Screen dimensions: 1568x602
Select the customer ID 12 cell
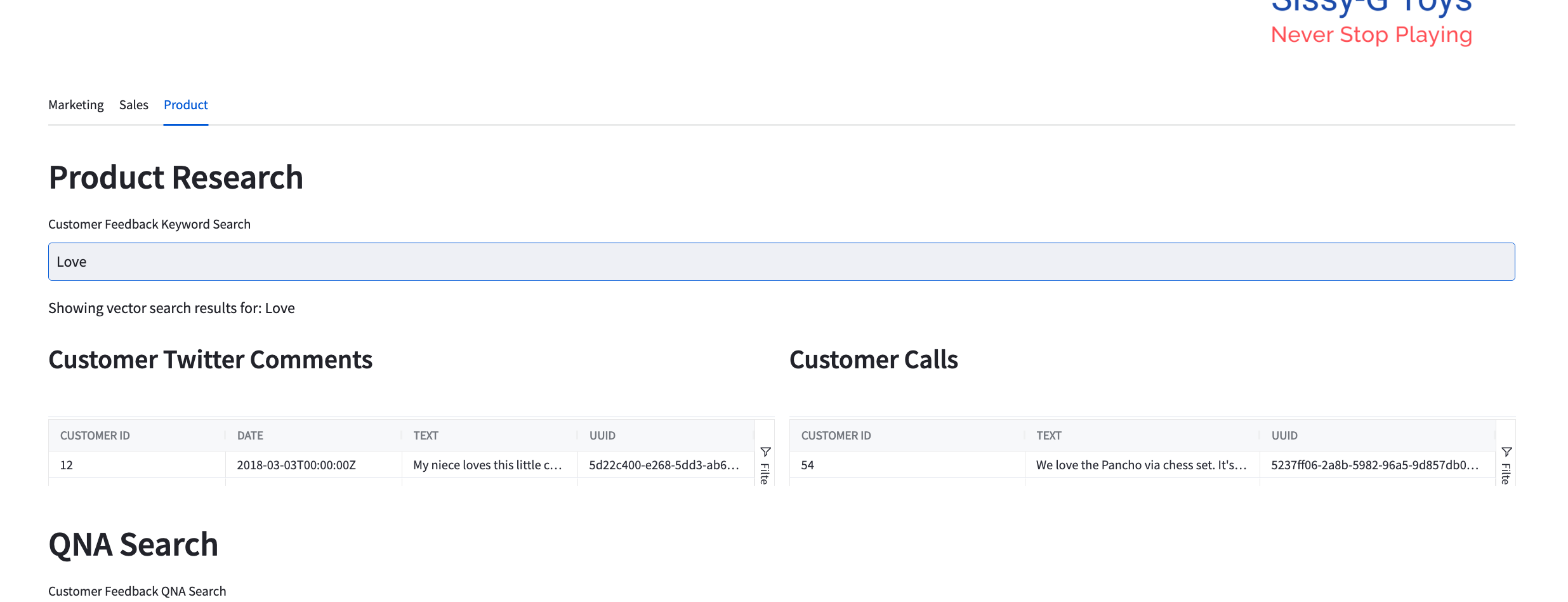click(x=136, y=465)
